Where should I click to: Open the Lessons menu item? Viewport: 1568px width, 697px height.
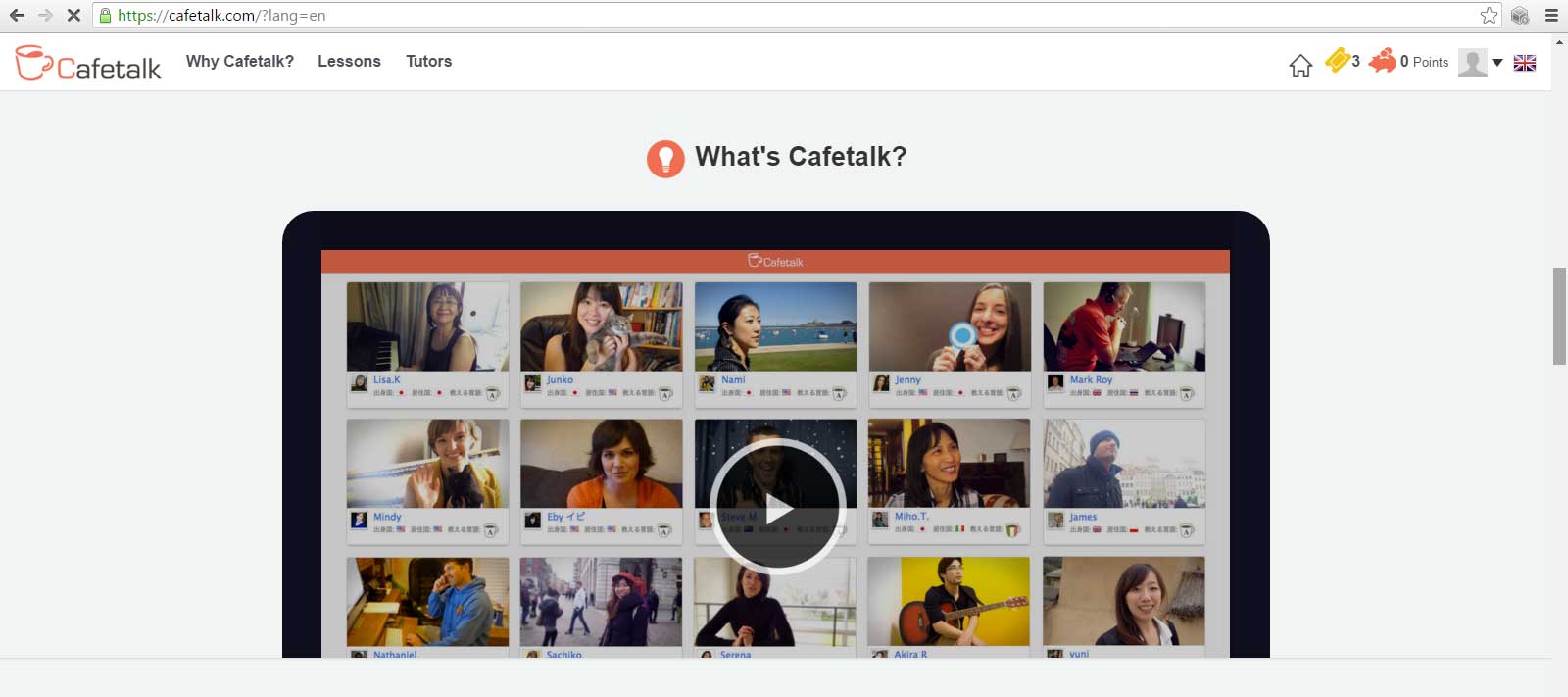pos(349,61)
